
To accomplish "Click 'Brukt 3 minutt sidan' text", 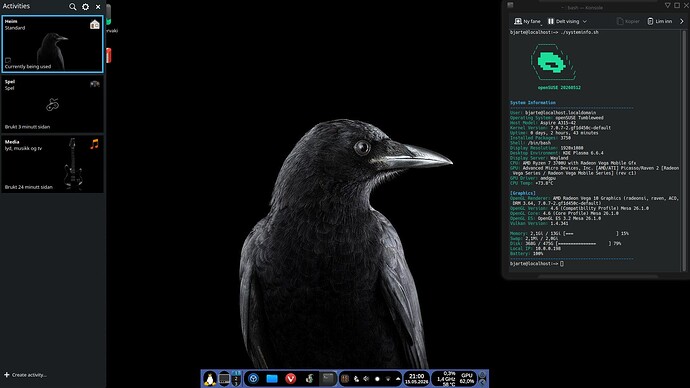I will pos(27,127).
